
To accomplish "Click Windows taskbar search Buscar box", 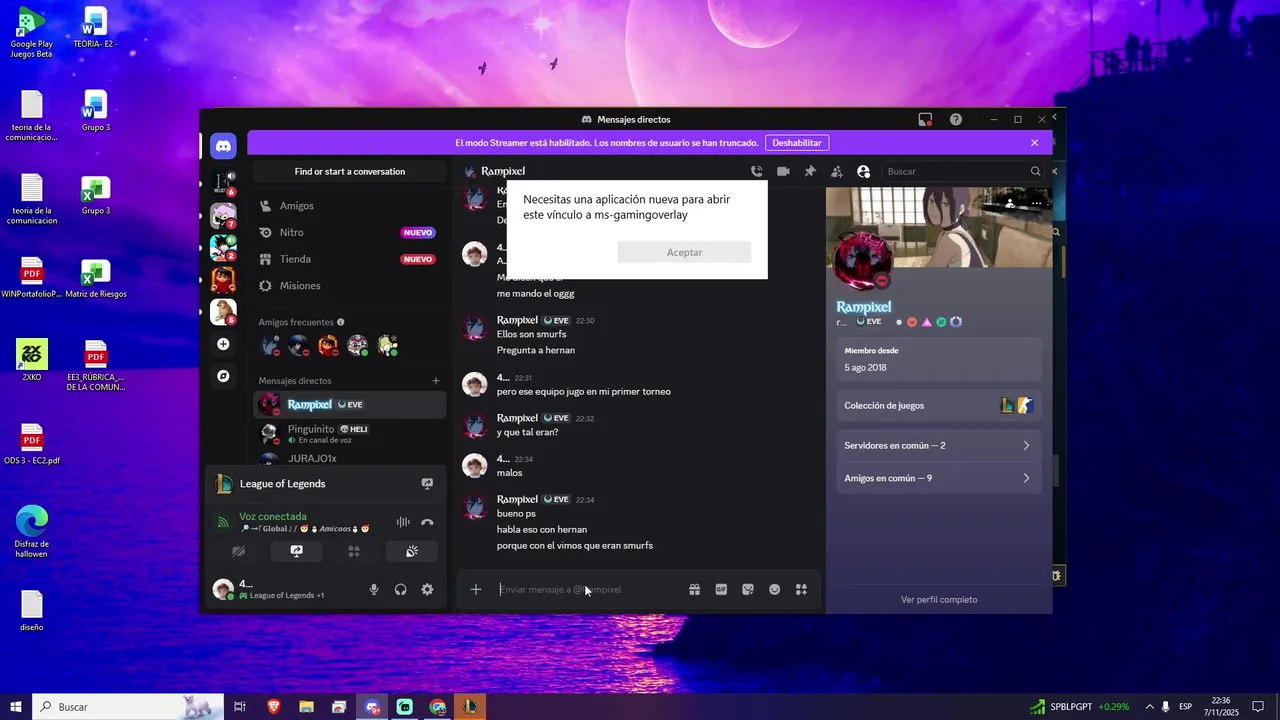I will click(x=127, y=707).
